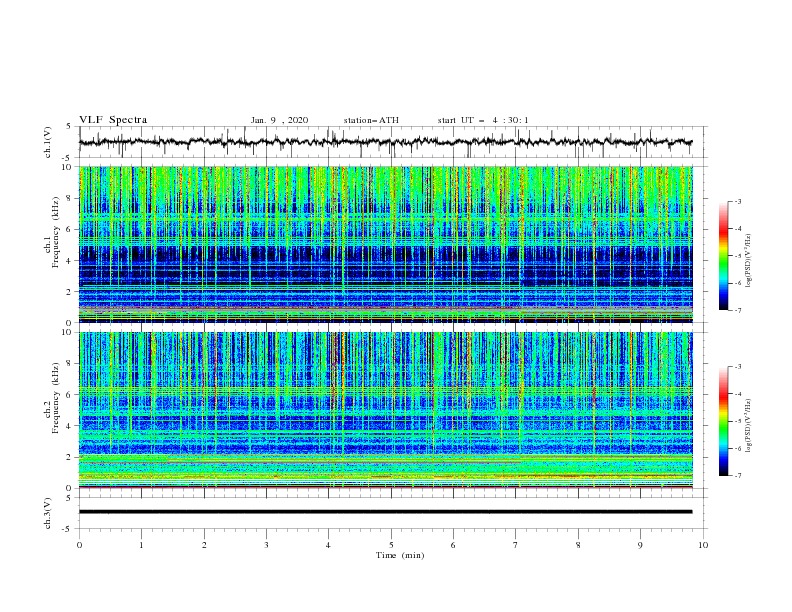Click the 'ch.3(V)' axis label
The image size is (792, 612).
[48, 513]
